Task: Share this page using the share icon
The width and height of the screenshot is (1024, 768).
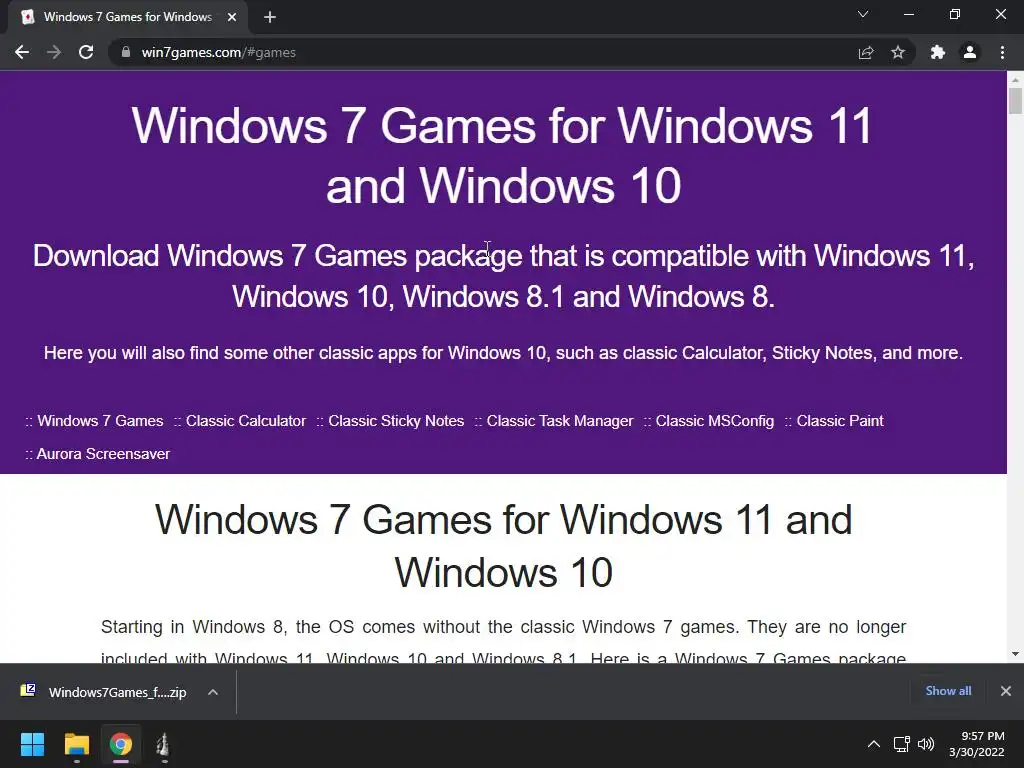Action: pyautogui.click(x=866, y=52)
